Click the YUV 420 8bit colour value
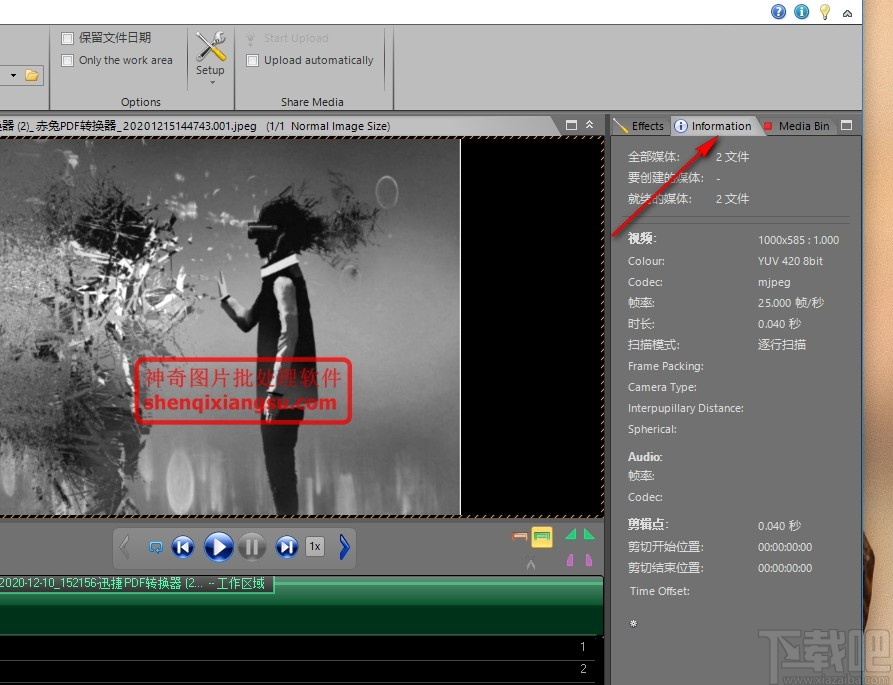Screen dimensions: 893x685 tap(790, 261)
